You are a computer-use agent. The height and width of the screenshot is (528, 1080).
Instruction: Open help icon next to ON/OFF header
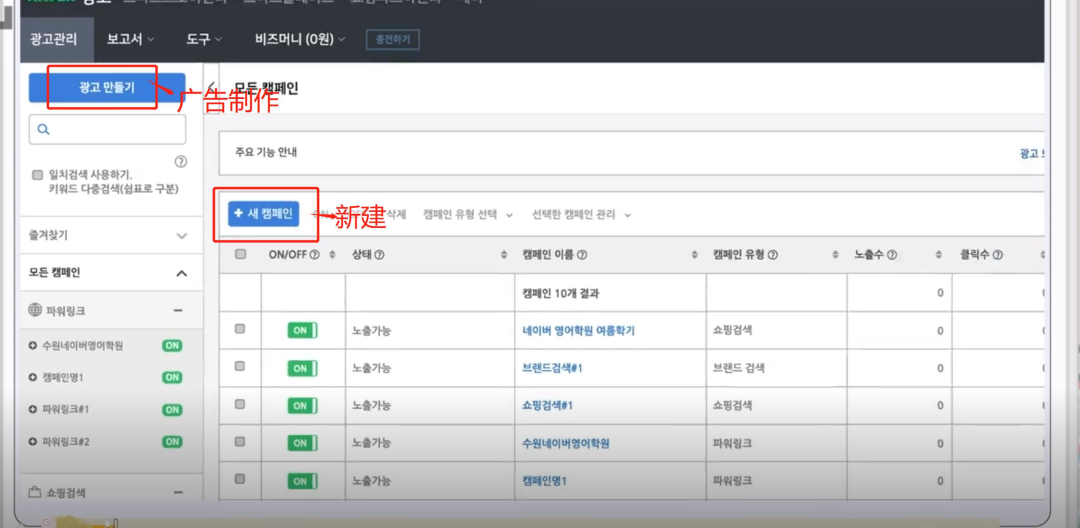(315, 255)
